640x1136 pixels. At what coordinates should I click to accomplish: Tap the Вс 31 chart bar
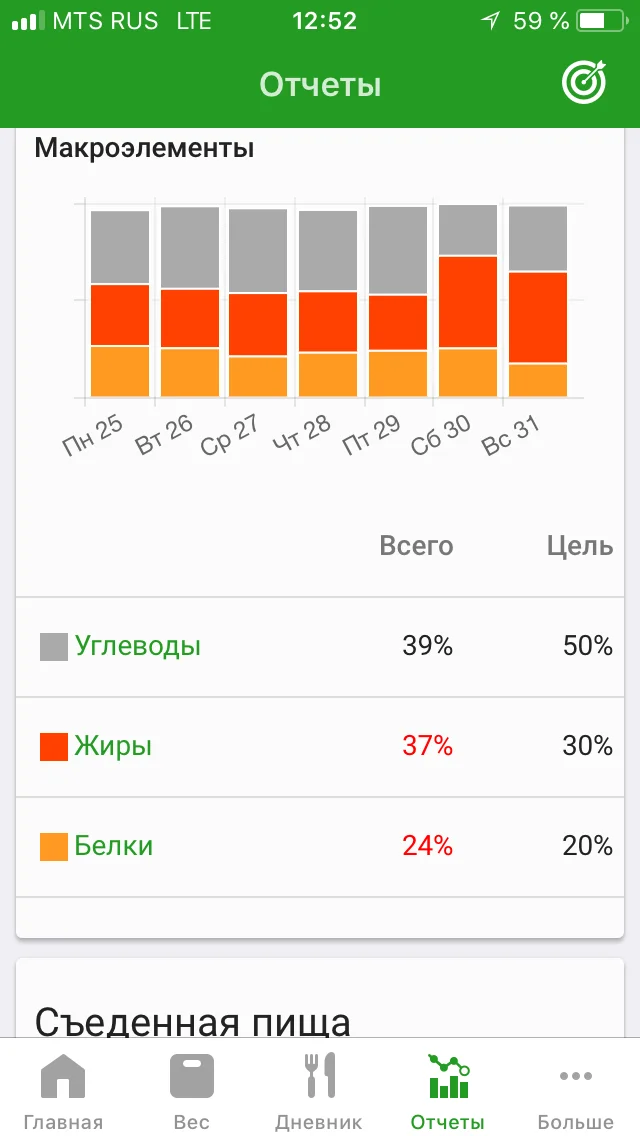[538, 302]
